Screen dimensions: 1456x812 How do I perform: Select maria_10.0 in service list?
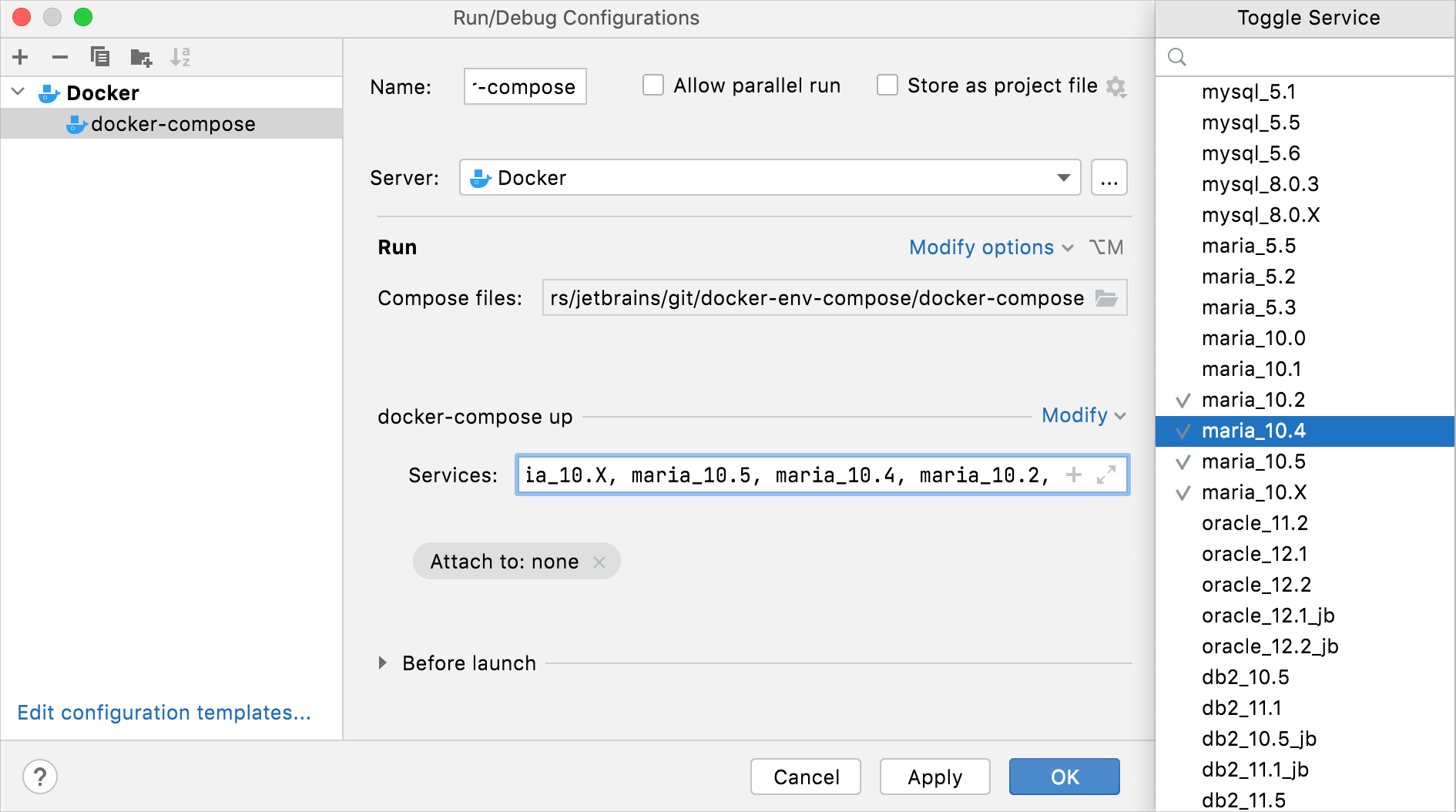pos(1305,338)
